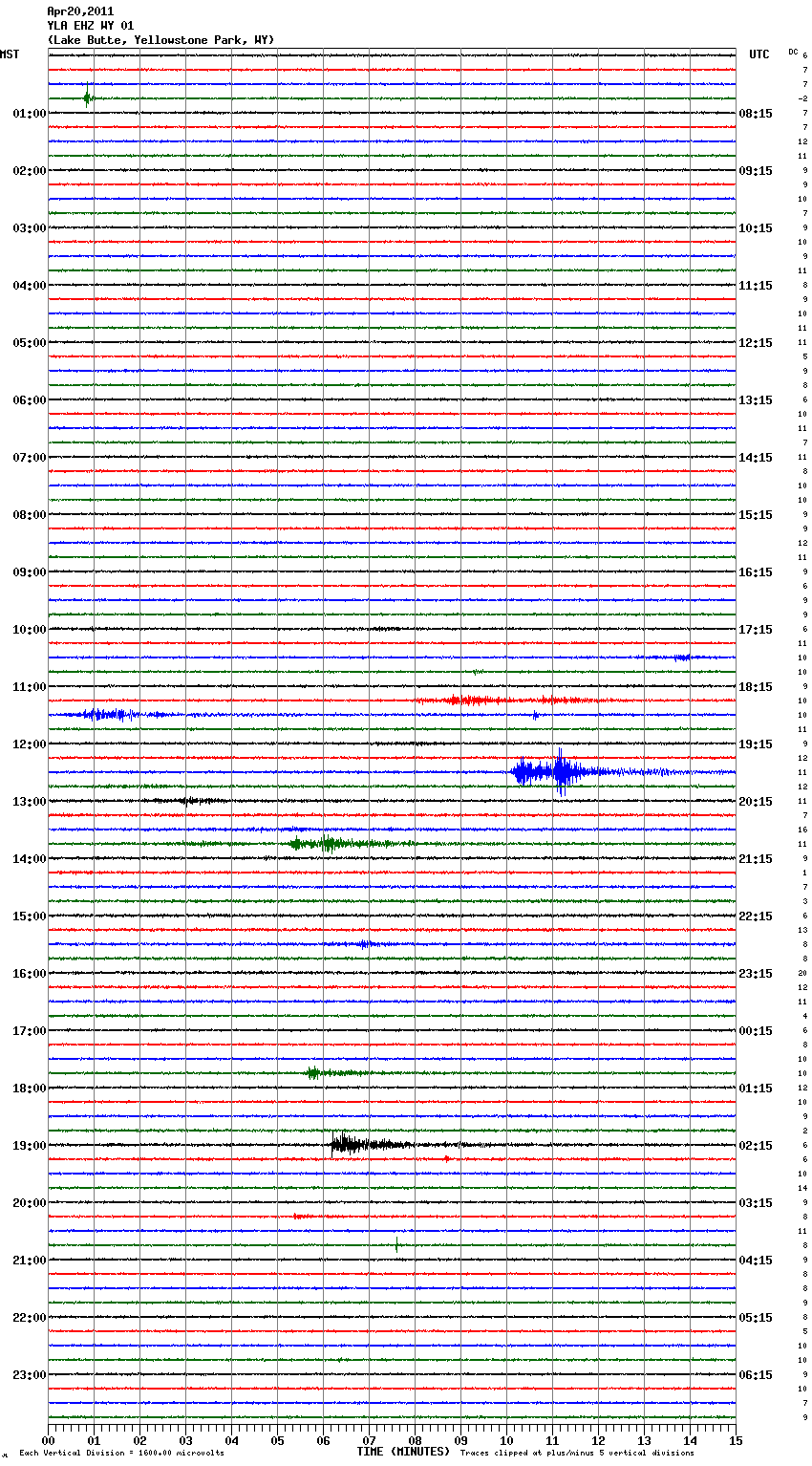Viewport: 812px width, 1466px height.
Task: Click the Lake Butte, Yellowstone Park location title
Action: [x=160, y=40]
